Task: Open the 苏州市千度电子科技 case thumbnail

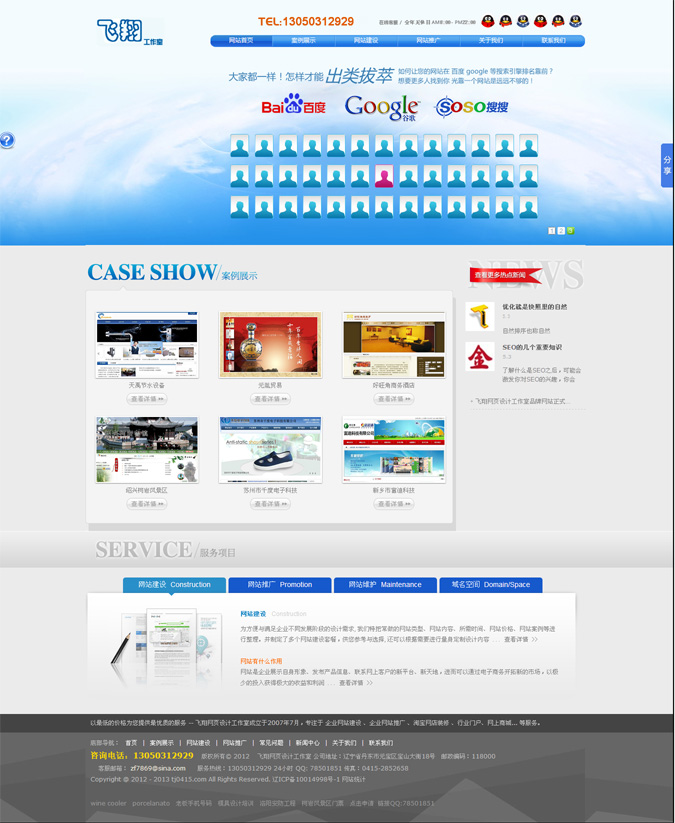Action: (x=270, y=450)
